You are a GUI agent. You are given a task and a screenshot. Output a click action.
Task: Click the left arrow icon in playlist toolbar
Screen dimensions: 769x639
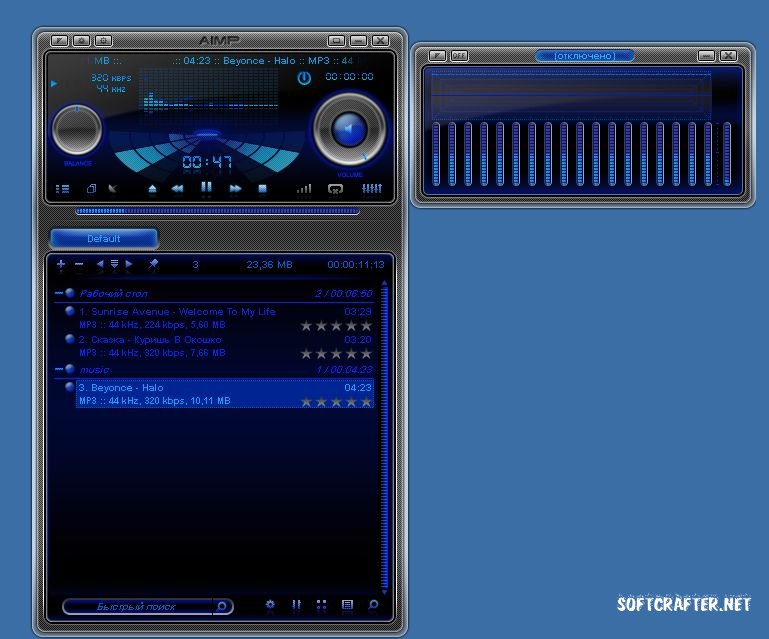[100, 264]
